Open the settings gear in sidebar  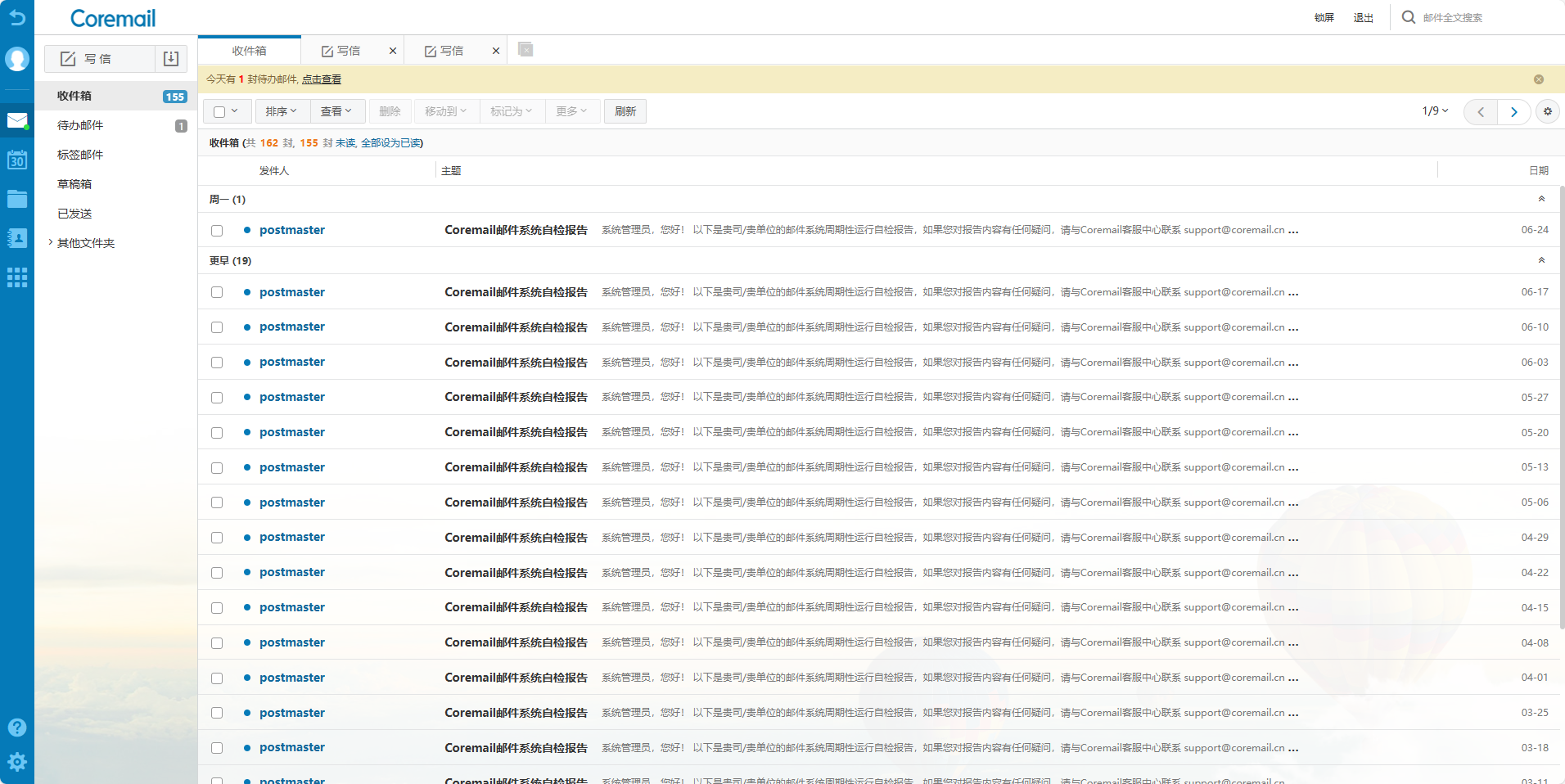[x=17, y=762]
